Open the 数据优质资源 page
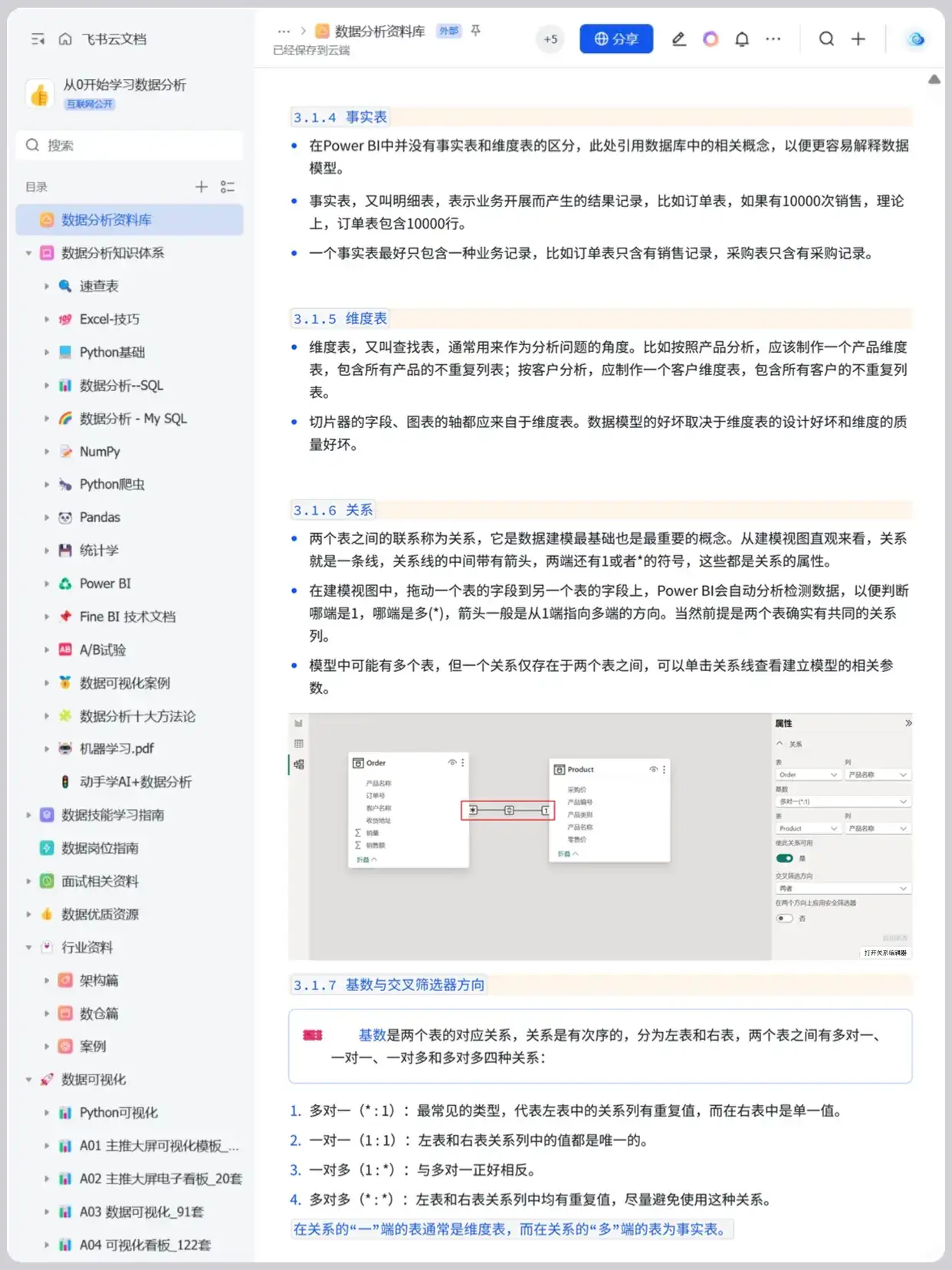The height and width of the screenshot is (1270, 952). click(x=100, y=914)
